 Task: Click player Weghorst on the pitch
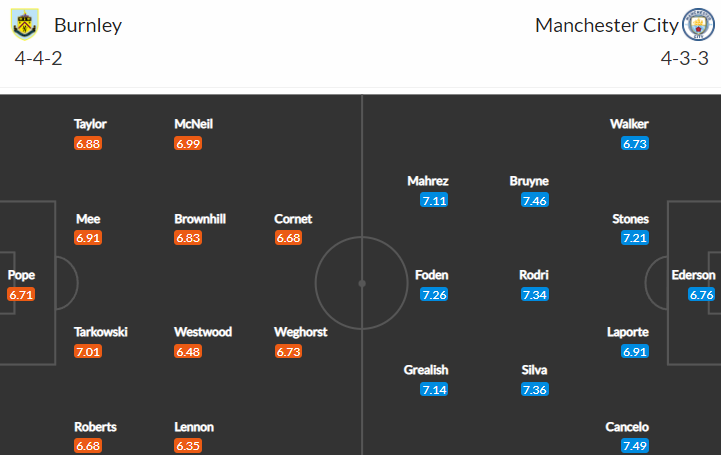point(301,332)
